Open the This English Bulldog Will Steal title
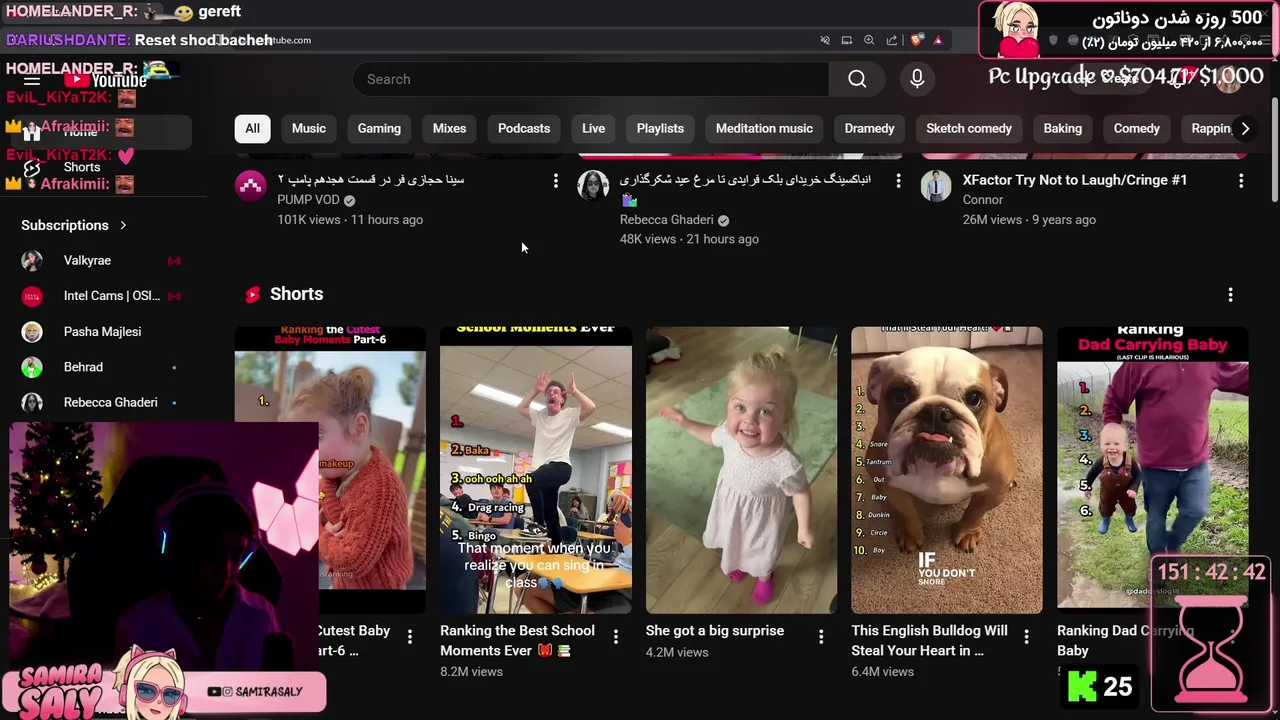The height and width of the screenshot is (720, 1280). (x=930, y=640)
